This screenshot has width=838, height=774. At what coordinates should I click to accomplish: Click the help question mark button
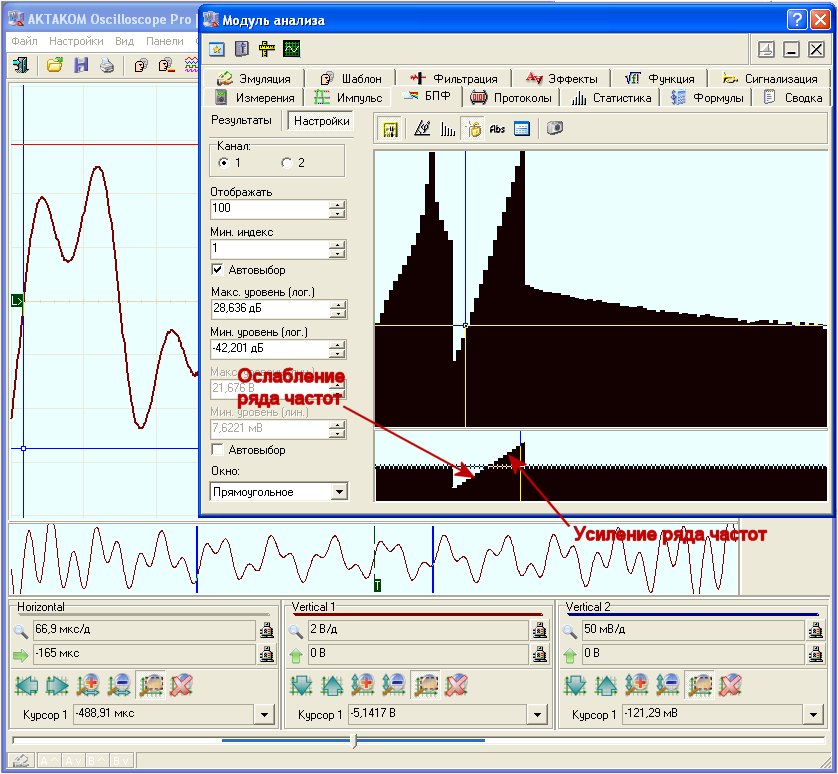coord(796,19)
